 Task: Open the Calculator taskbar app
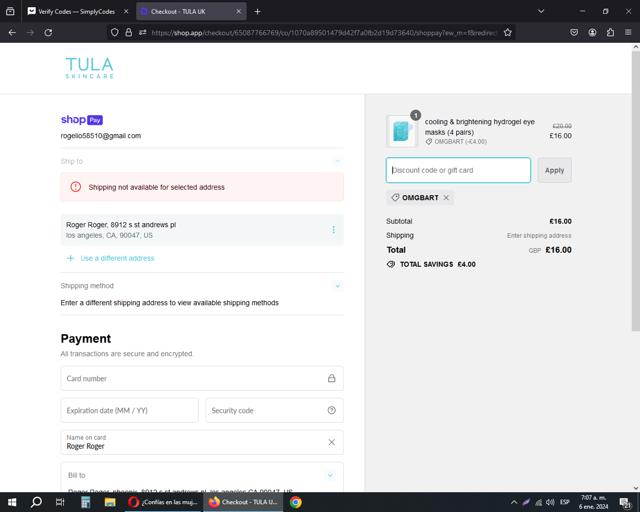click(x=85, y=502)
